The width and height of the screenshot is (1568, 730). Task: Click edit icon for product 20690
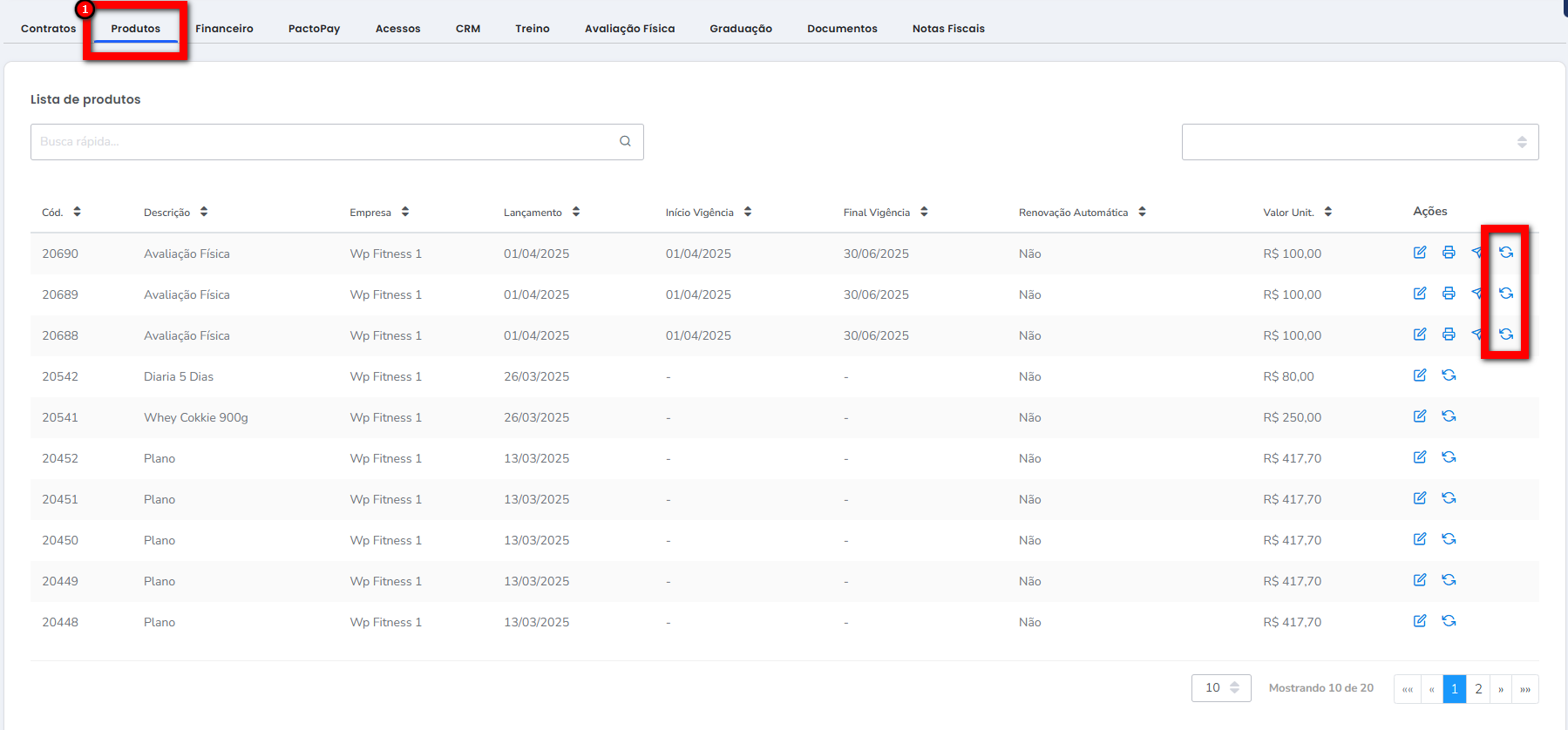pos(1420,253)
